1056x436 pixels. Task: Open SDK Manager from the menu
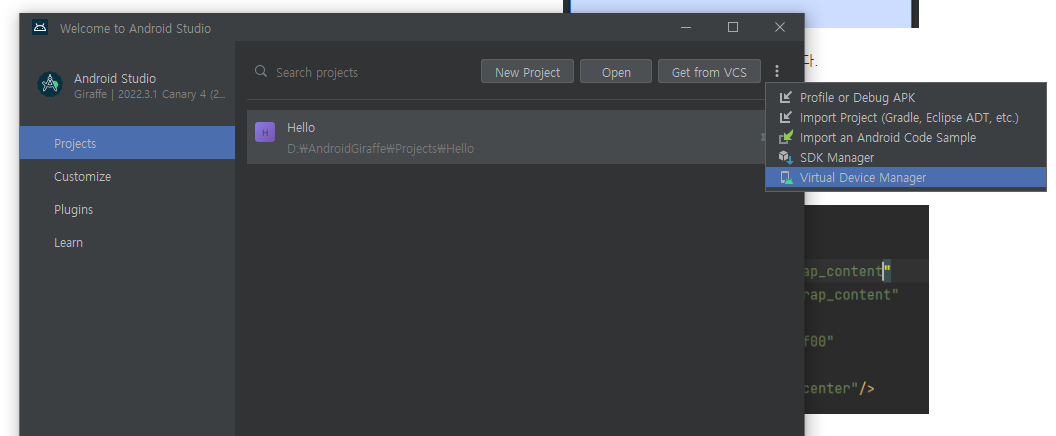pyautogui.click(x=906, y=158)
